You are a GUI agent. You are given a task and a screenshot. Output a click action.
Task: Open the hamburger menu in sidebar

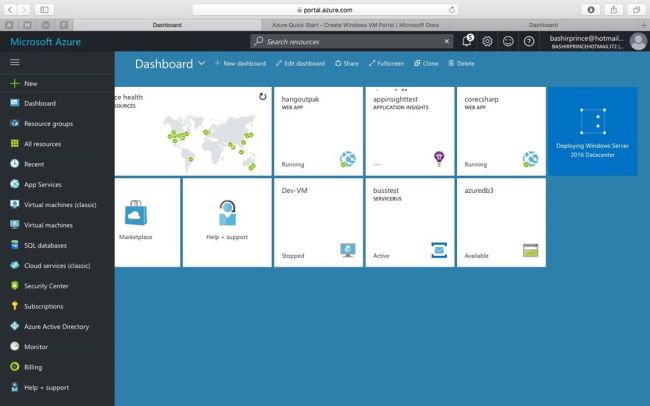pyautogui.click(x=15, y=62)
